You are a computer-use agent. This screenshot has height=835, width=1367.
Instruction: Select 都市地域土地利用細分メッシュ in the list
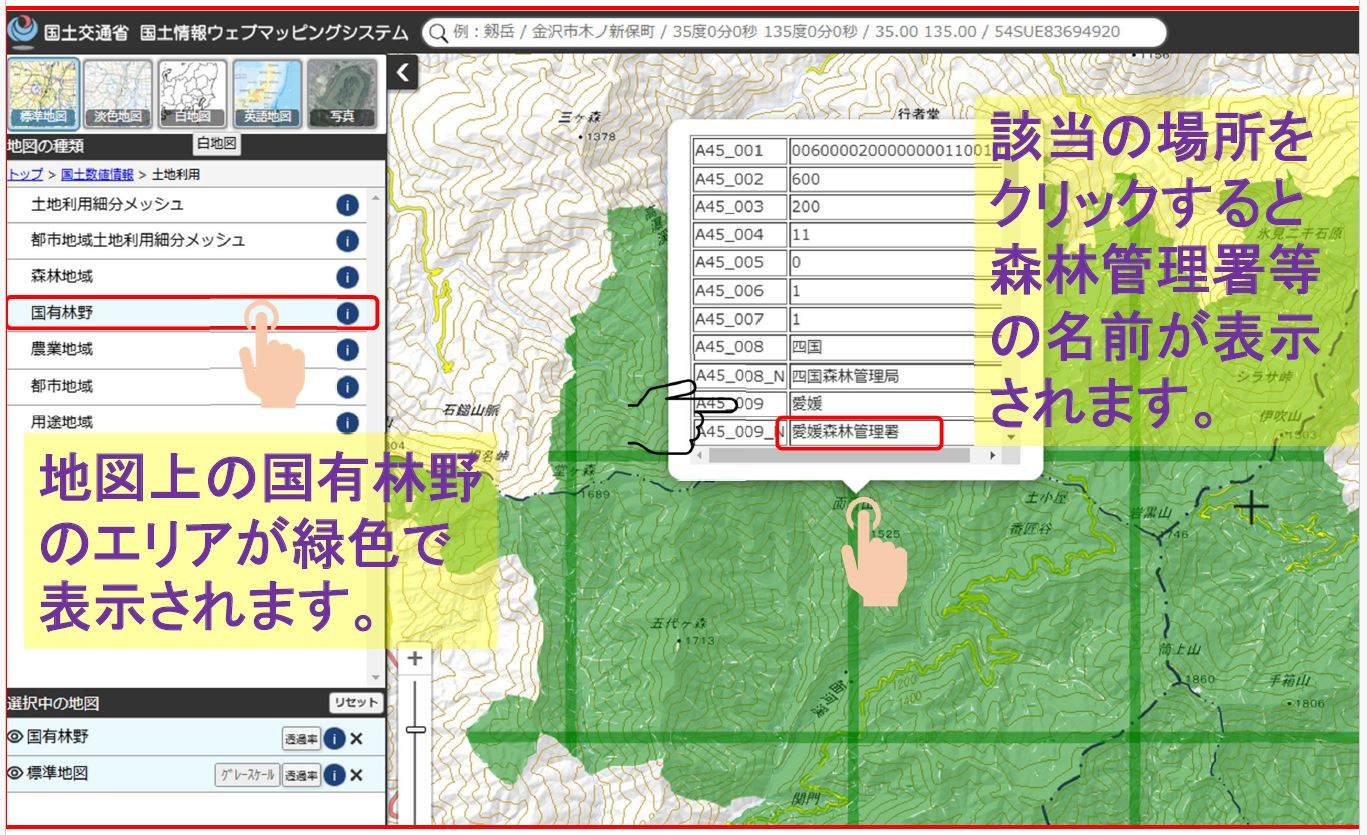[186, 241]
